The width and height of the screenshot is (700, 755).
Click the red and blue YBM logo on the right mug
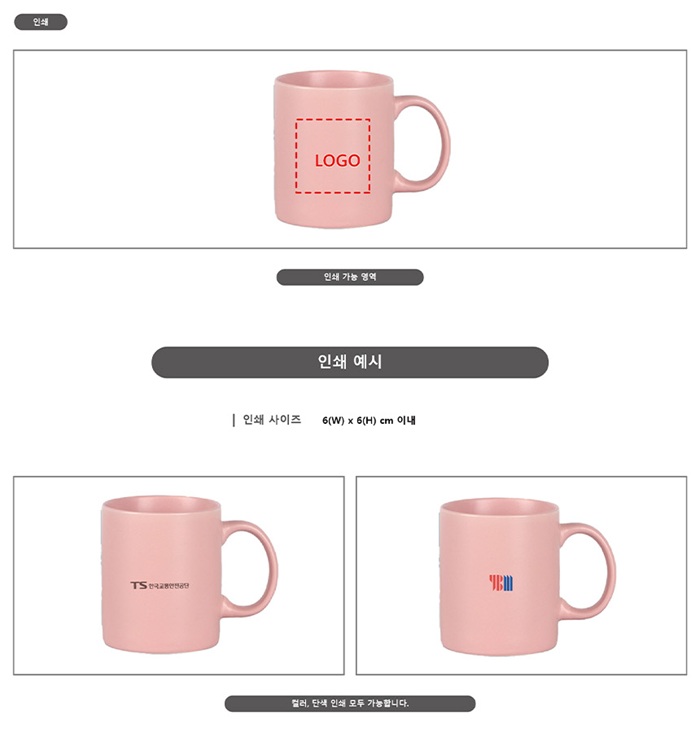(501, 583)
